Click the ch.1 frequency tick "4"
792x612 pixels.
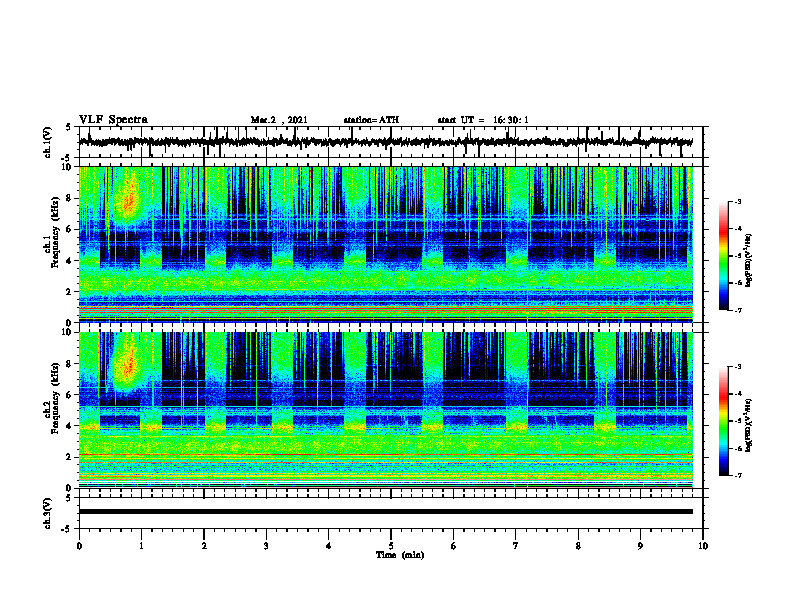pos(70,261)
